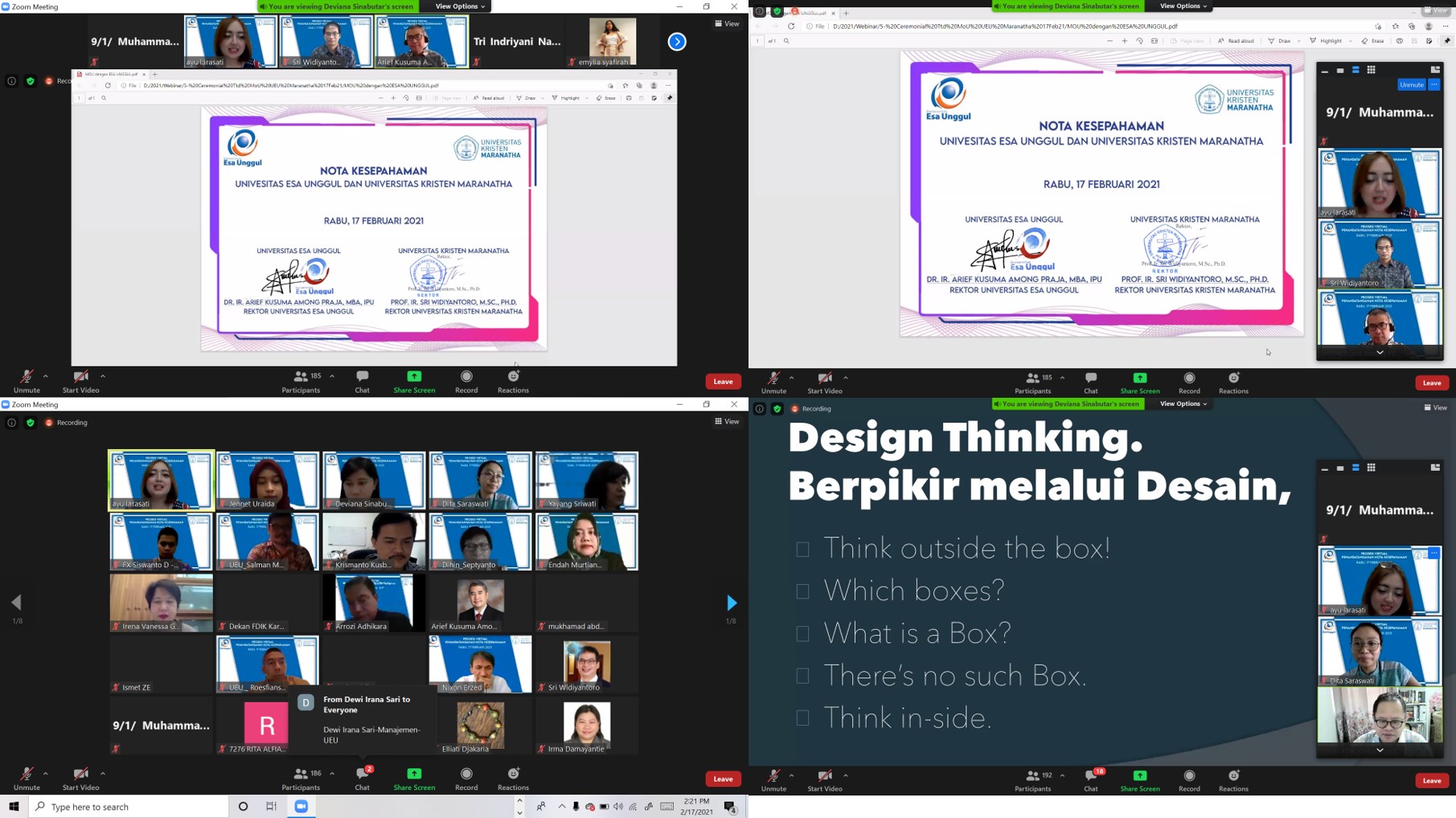Switch to grid layout in floating panel above ayu larasati and Sri Widiyantoro
The width and height of the screenshot is (1456, 818).
pos(1371,70)
